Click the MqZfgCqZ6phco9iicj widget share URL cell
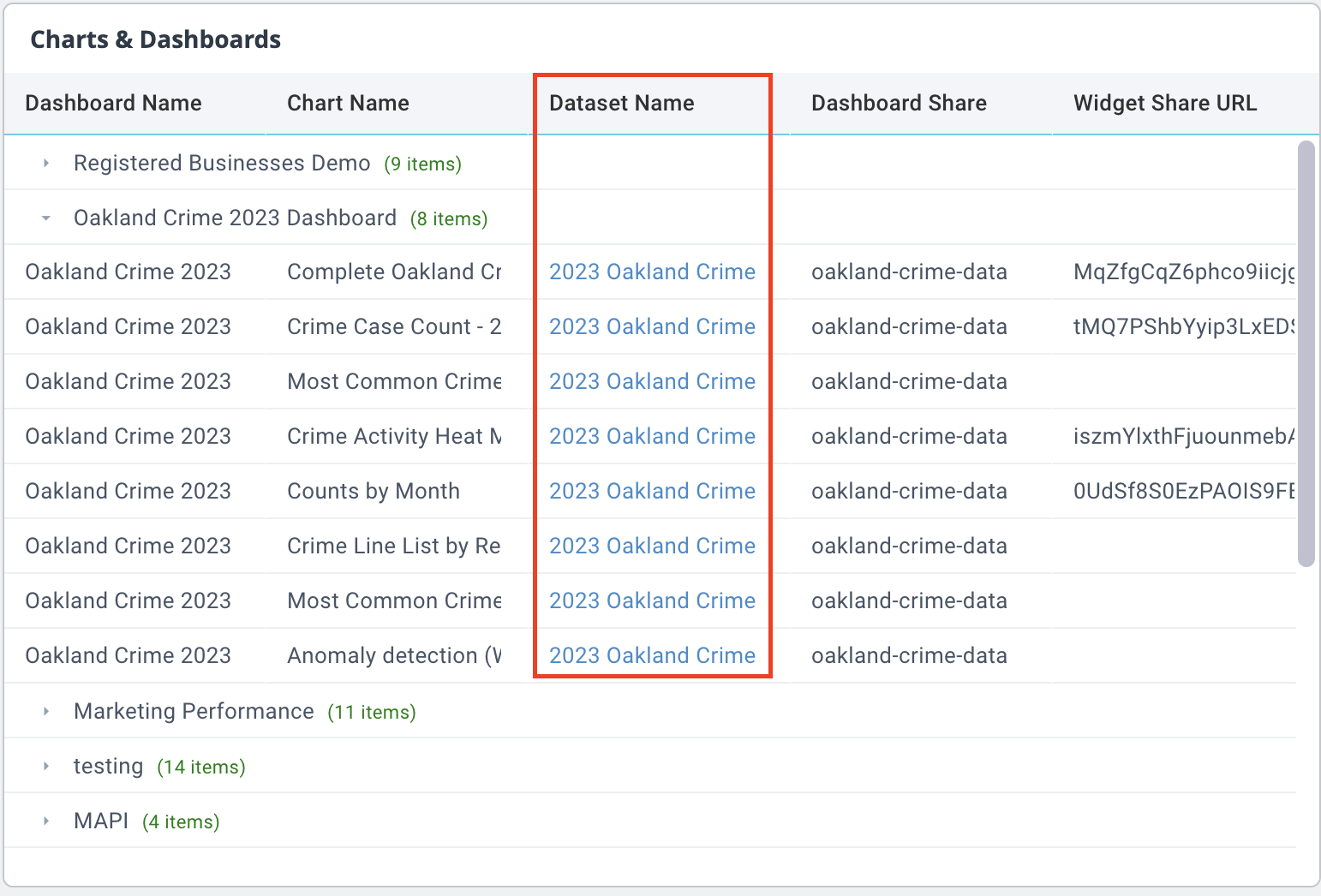This screenshot has height=896, width=1321. click(1183, 272)
